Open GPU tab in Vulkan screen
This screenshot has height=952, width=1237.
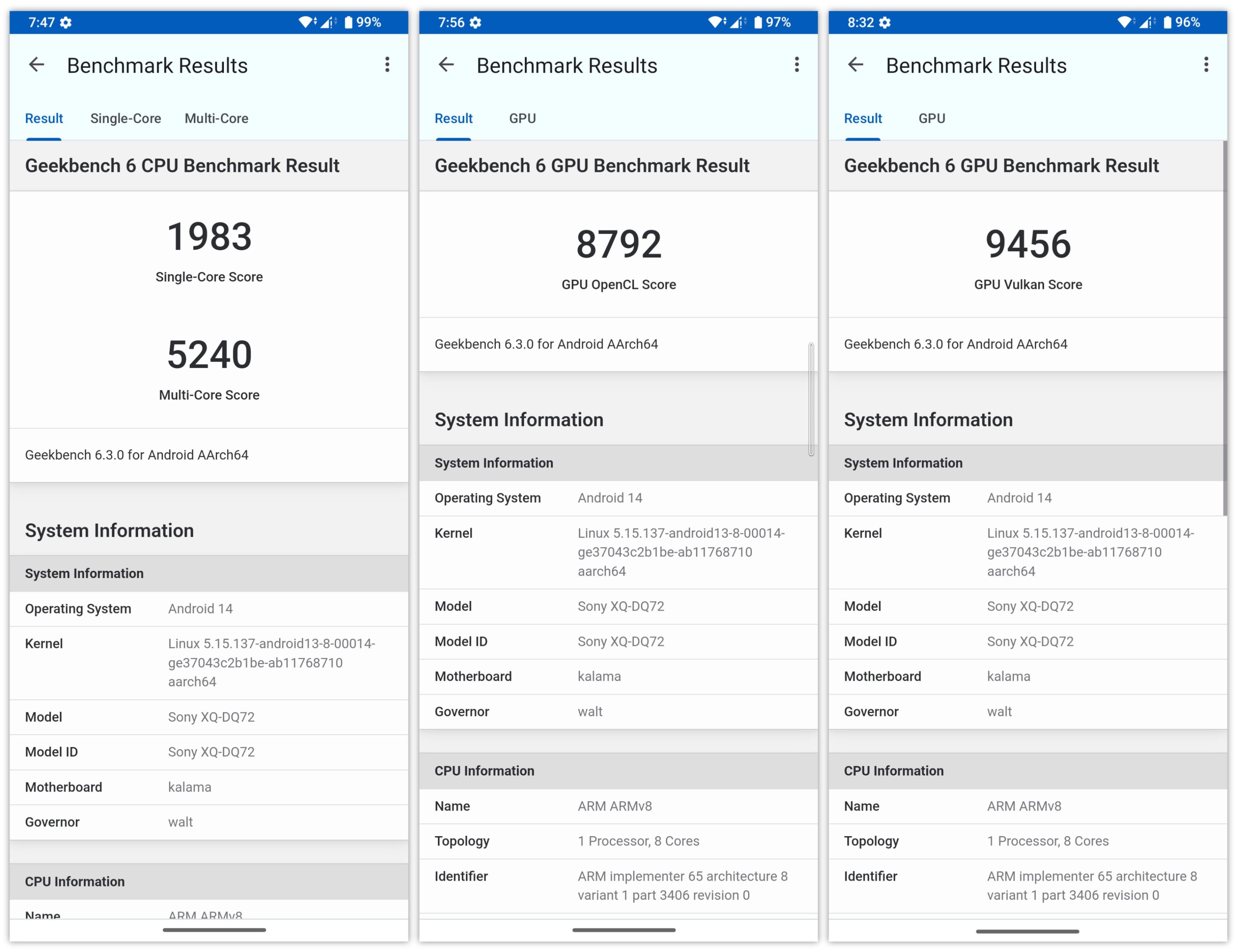point(932,119)
